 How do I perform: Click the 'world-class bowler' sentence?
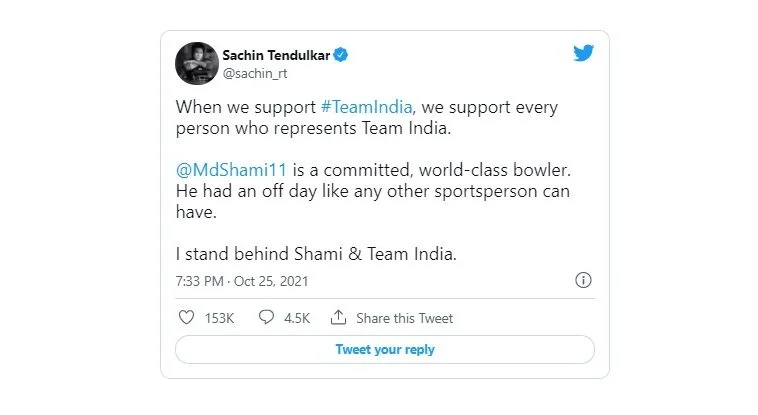[x=373, y=170]
